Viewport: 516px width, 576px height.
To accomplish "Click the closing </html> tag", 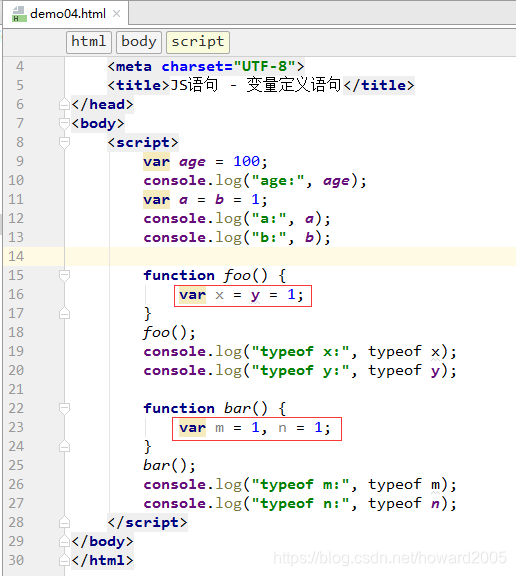I will tap(102, 561).
